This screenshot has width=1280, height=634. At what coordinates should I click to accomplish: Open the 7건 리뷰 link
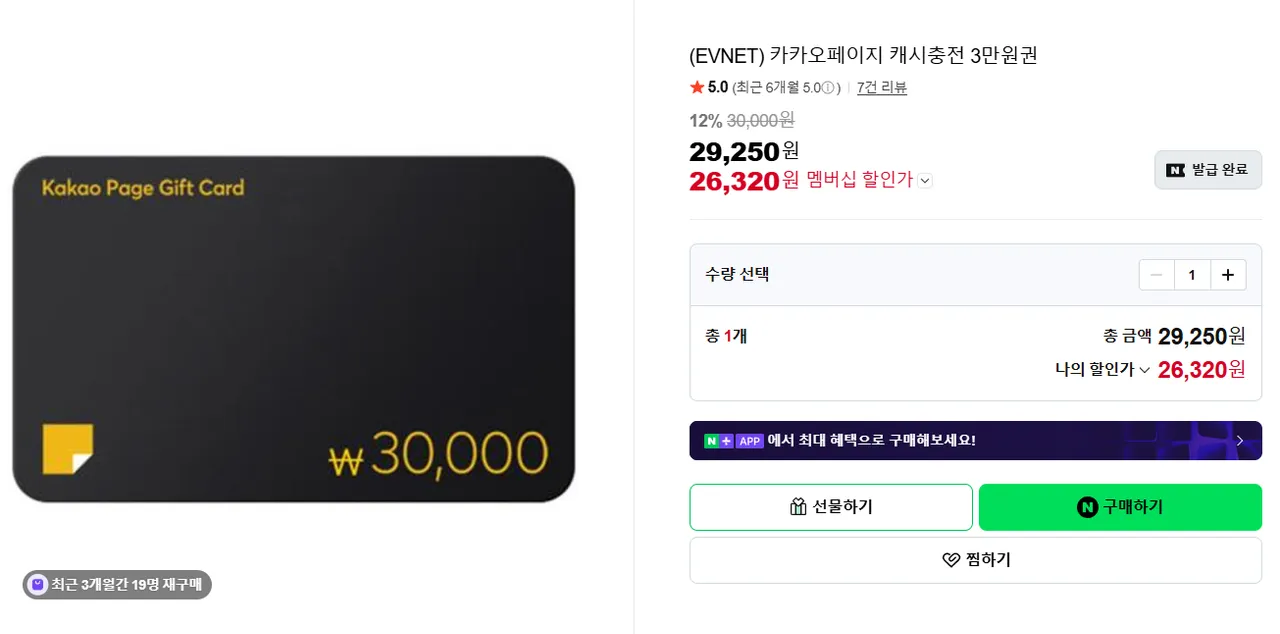pos(882,88)
